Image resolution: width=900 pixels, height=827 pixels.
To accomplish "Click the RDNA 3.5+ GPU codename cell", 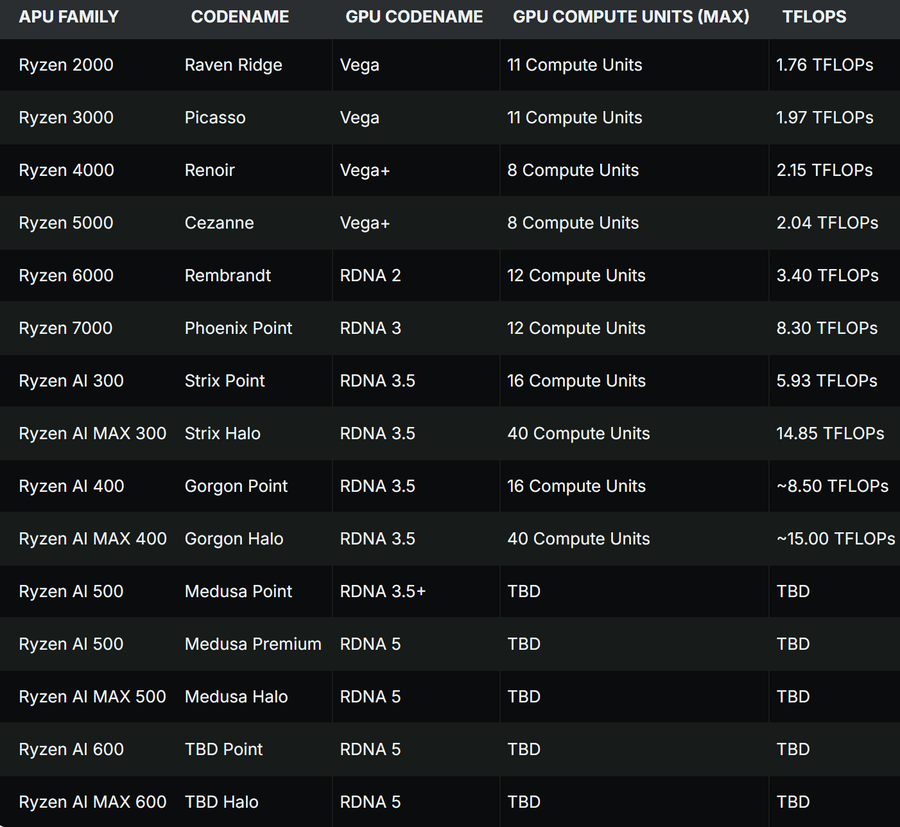I will click(x=382, y=591).
